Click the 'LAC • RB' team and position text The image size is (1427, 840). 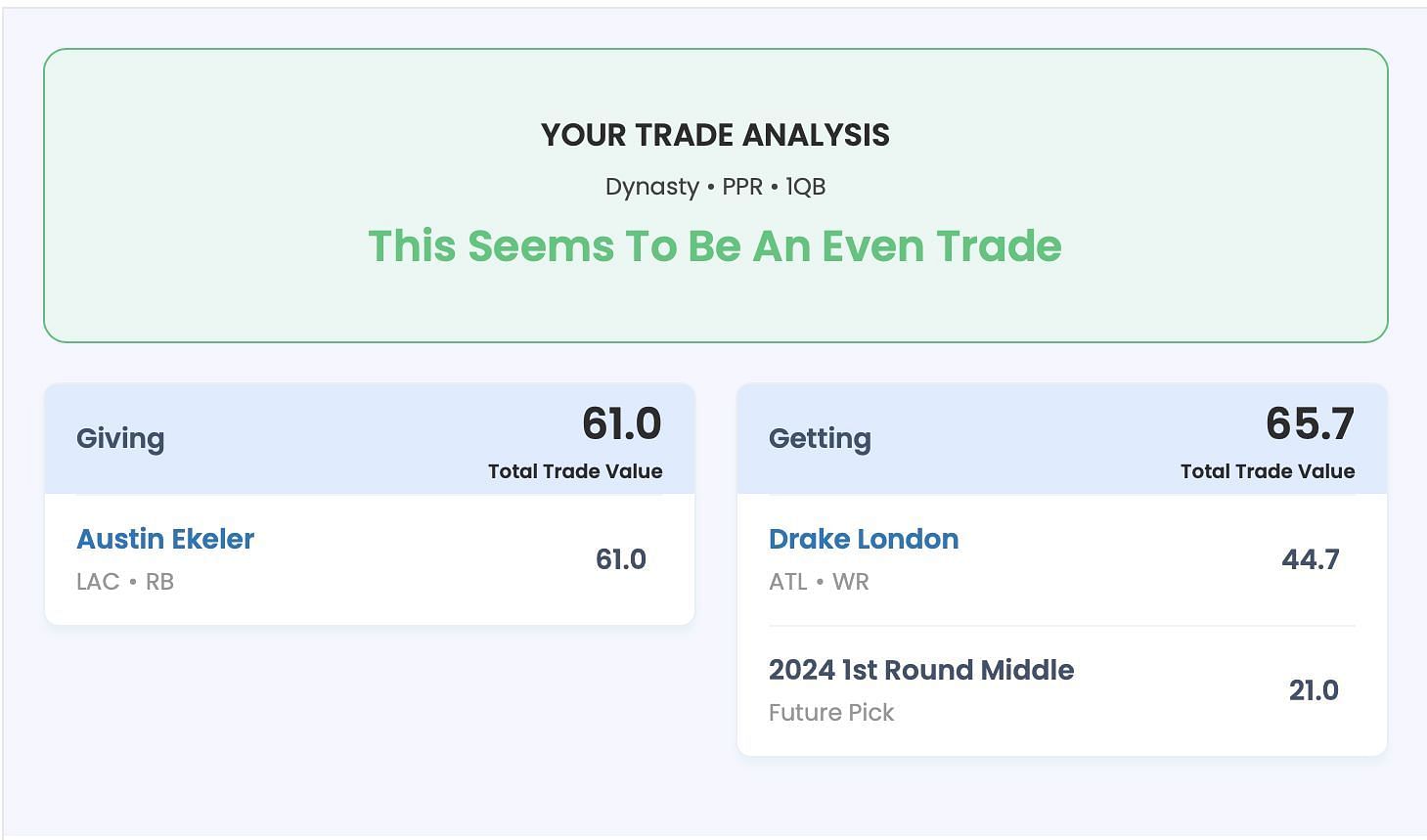click(x=125, y=582)
